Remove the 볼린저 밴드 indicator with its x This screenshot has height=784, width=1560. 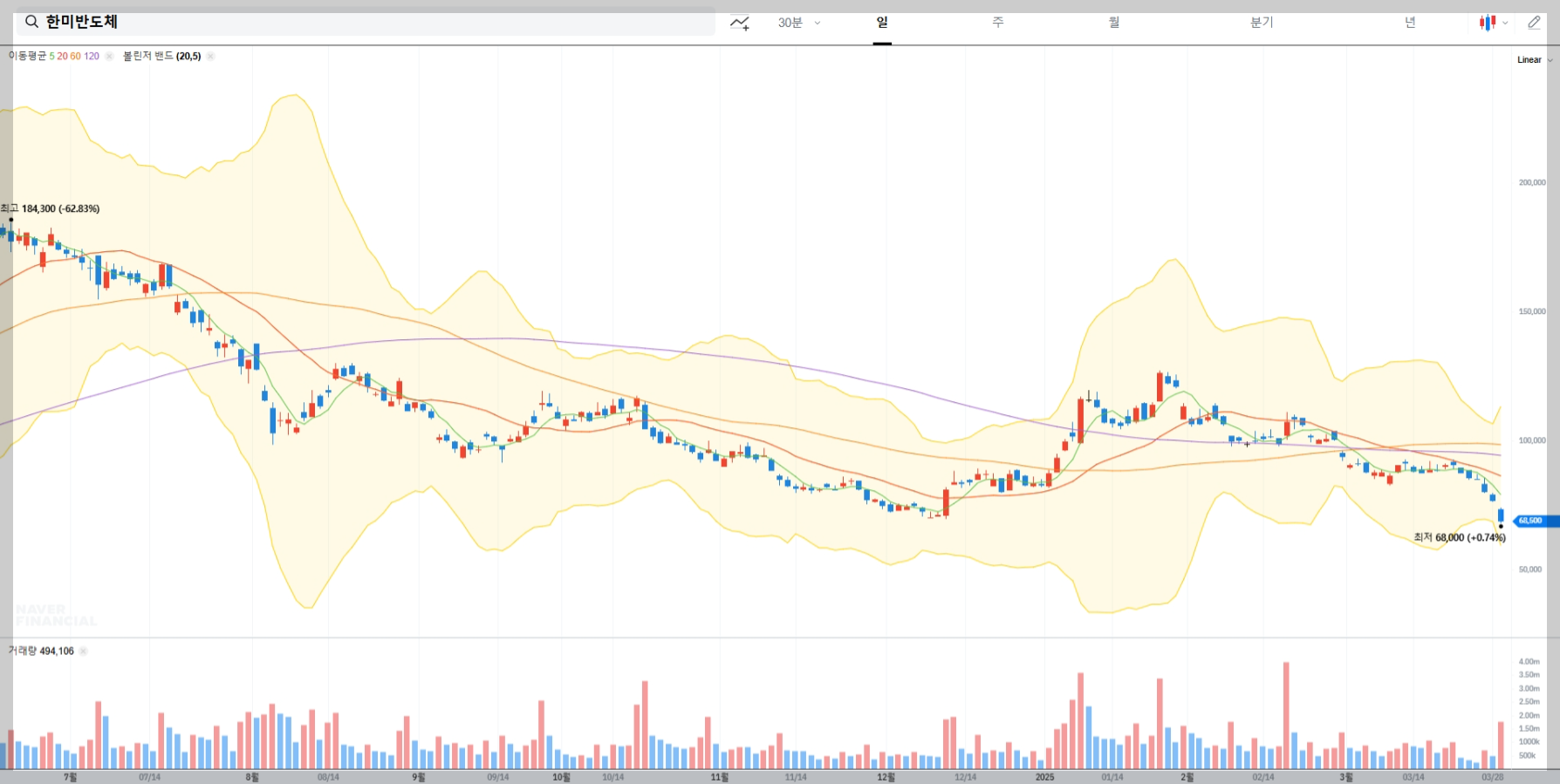(210, 56)
